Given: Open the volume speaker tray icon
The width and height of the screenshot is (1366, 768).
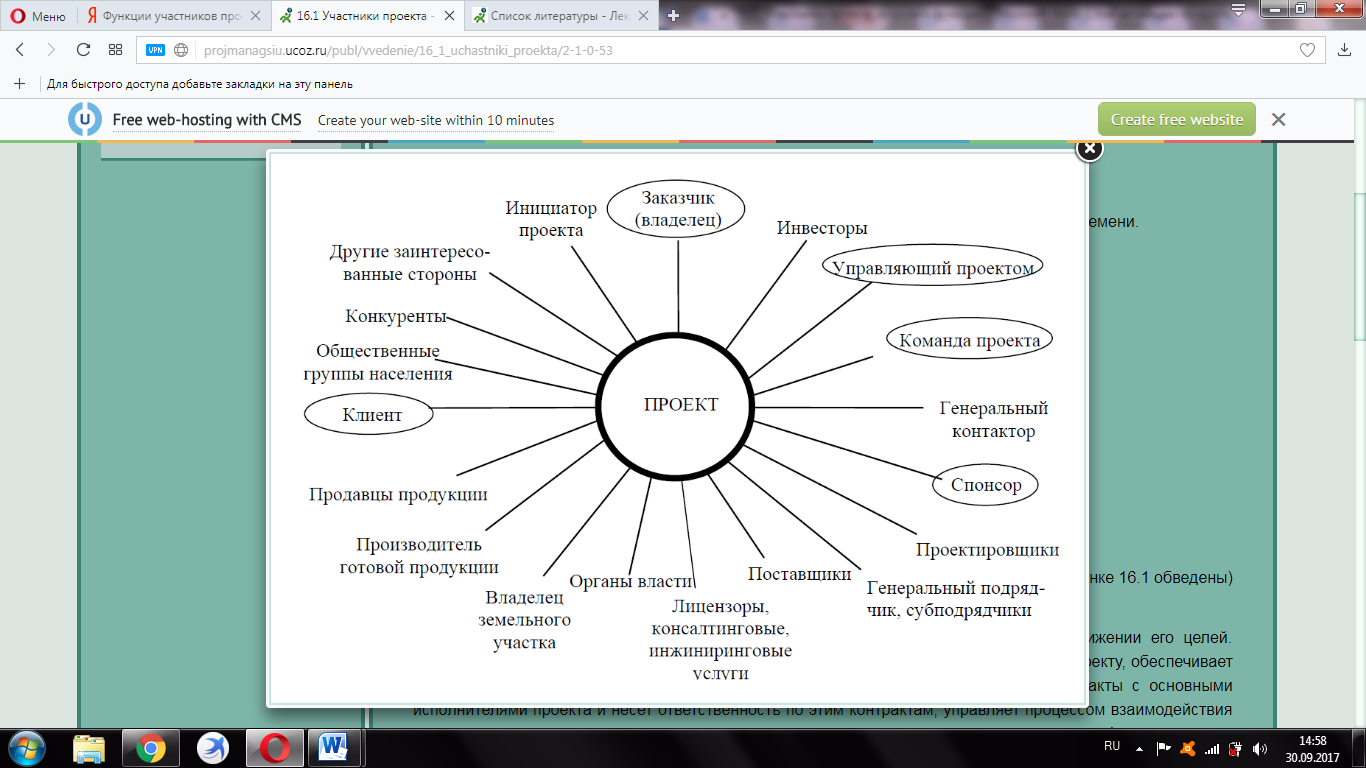Looking at the screenshot, I should click(x=1259, y=748).
